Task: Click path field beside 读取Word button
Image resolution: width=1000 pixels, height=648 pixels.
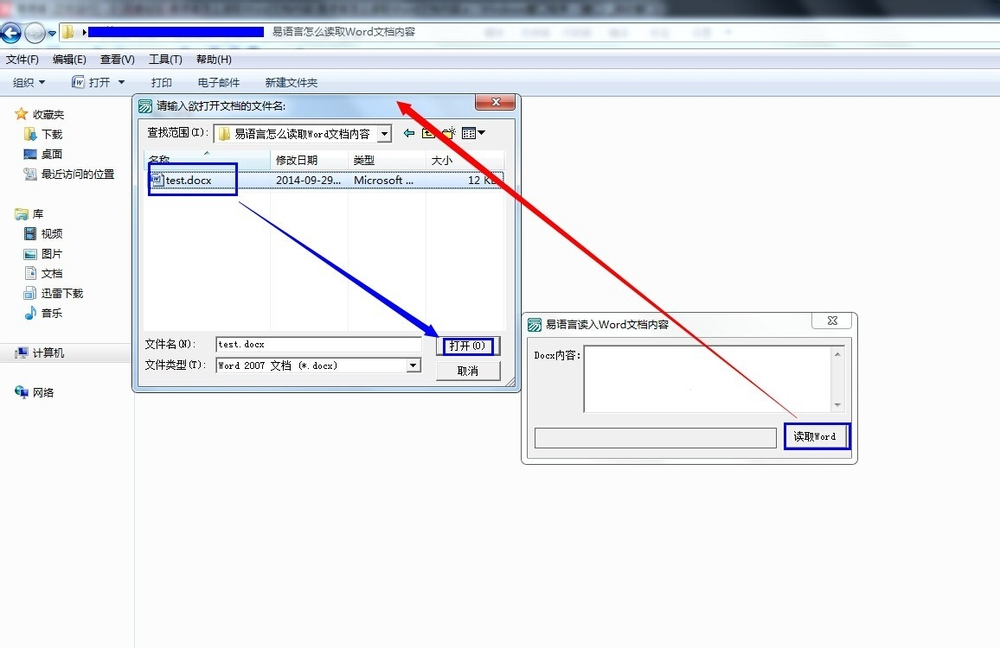Action: click(x=656, y=438)
